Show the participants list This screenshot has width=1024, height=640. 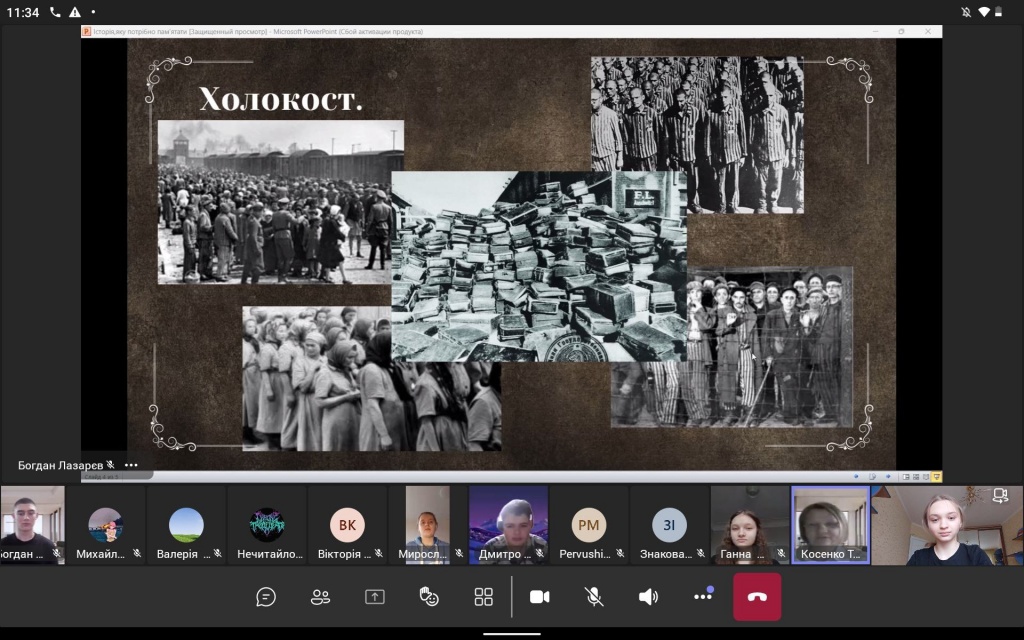pyautogui.click(x=320, y=597)
